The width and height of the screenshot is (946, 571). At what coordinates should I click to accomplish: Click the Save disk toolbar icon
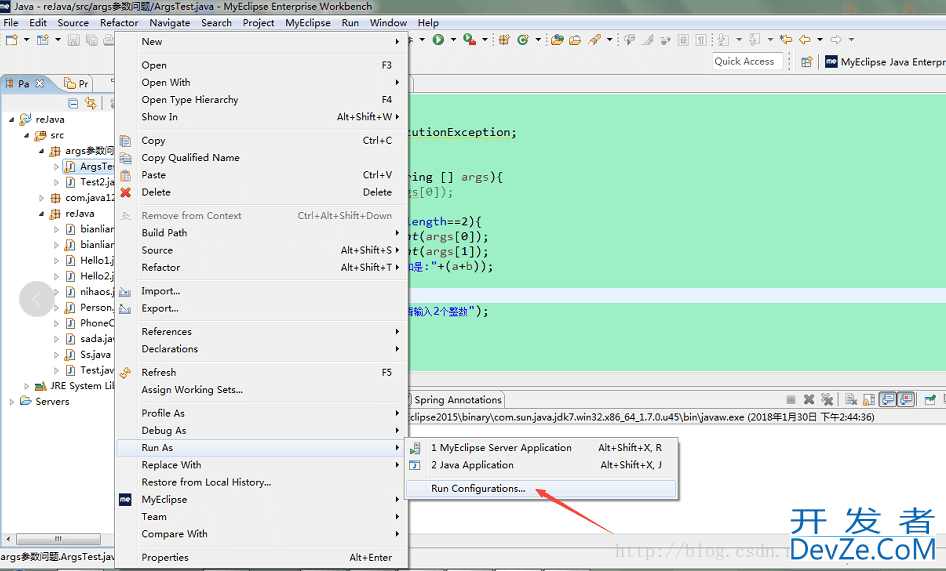[74, 40]
